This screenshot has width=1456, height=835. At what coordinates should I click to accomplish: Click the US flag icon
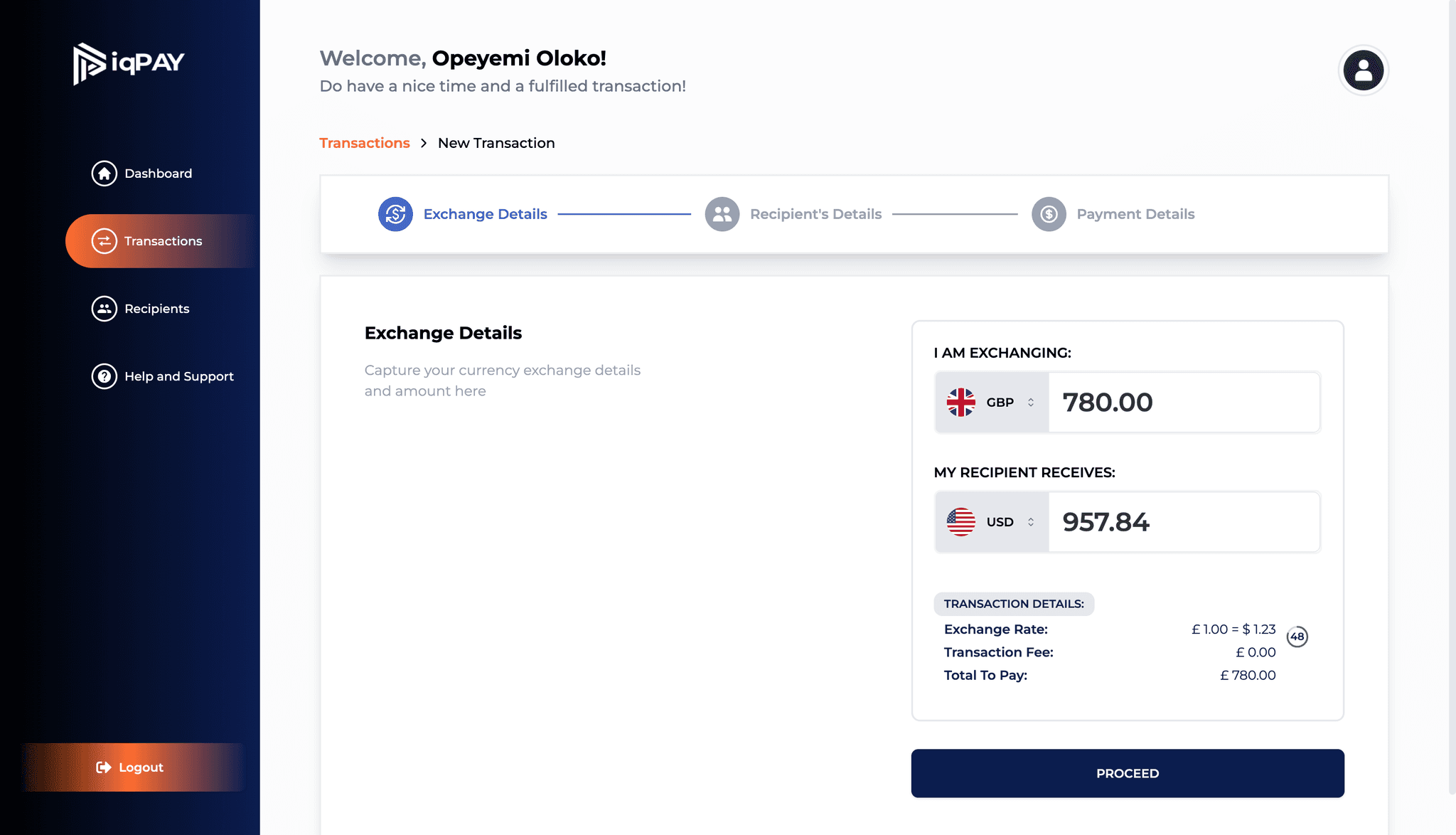[x=961, y=522]
